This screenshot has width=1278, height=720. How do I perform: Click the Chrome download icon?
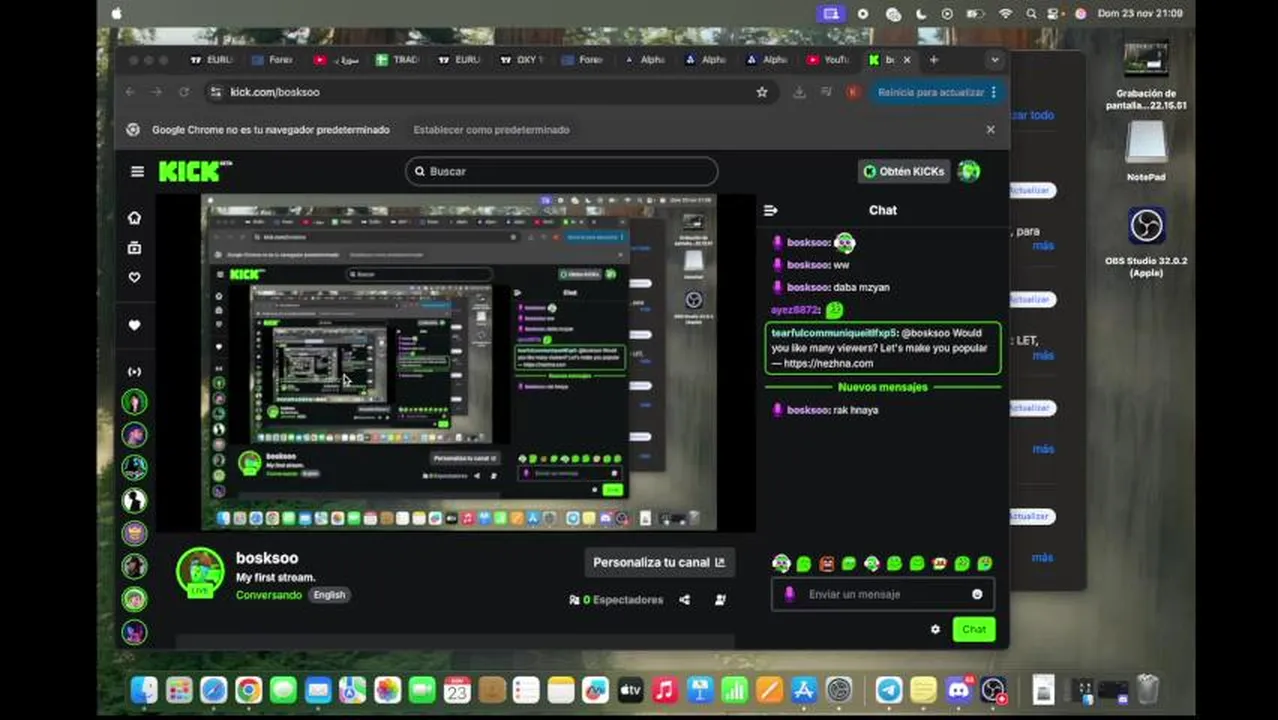(799, 92)
